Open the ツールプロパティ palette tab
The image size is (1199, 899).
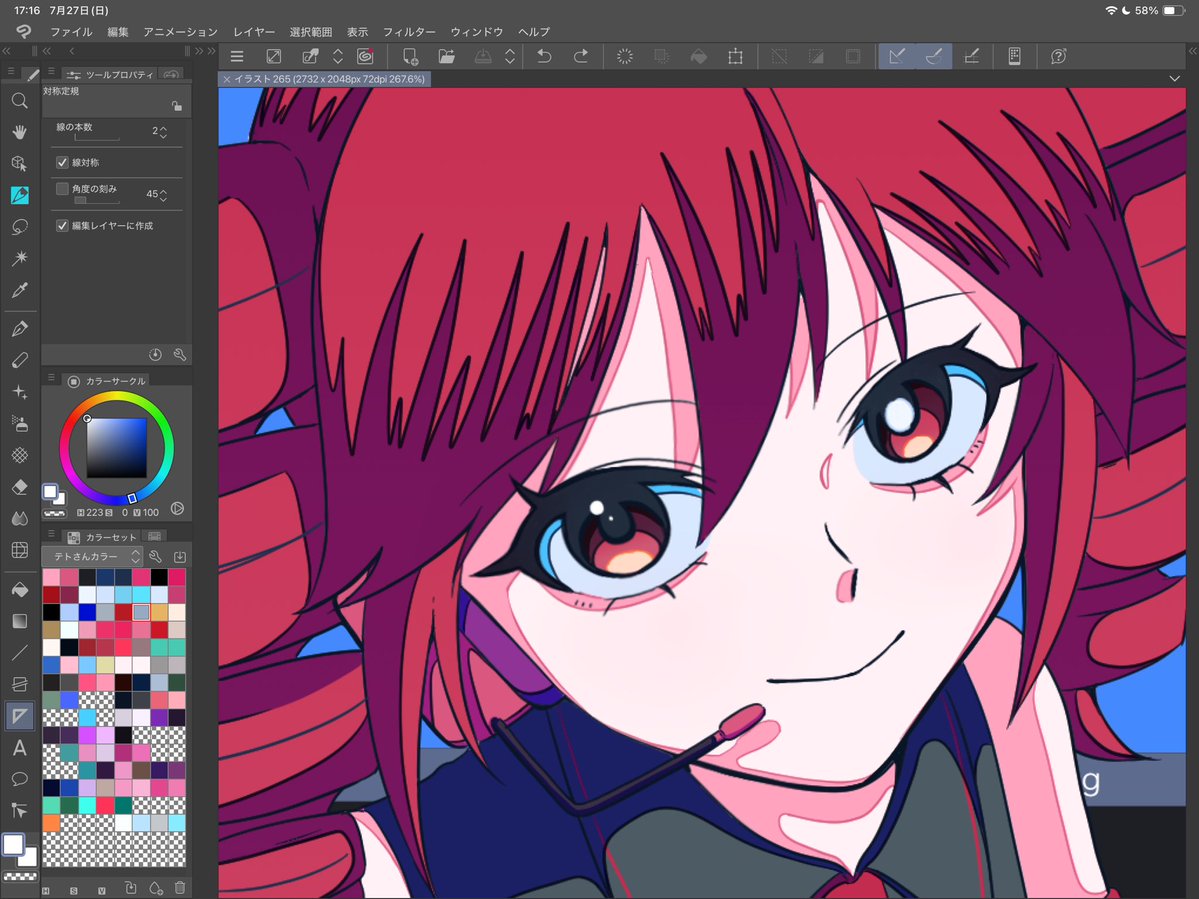coord(111,74)
